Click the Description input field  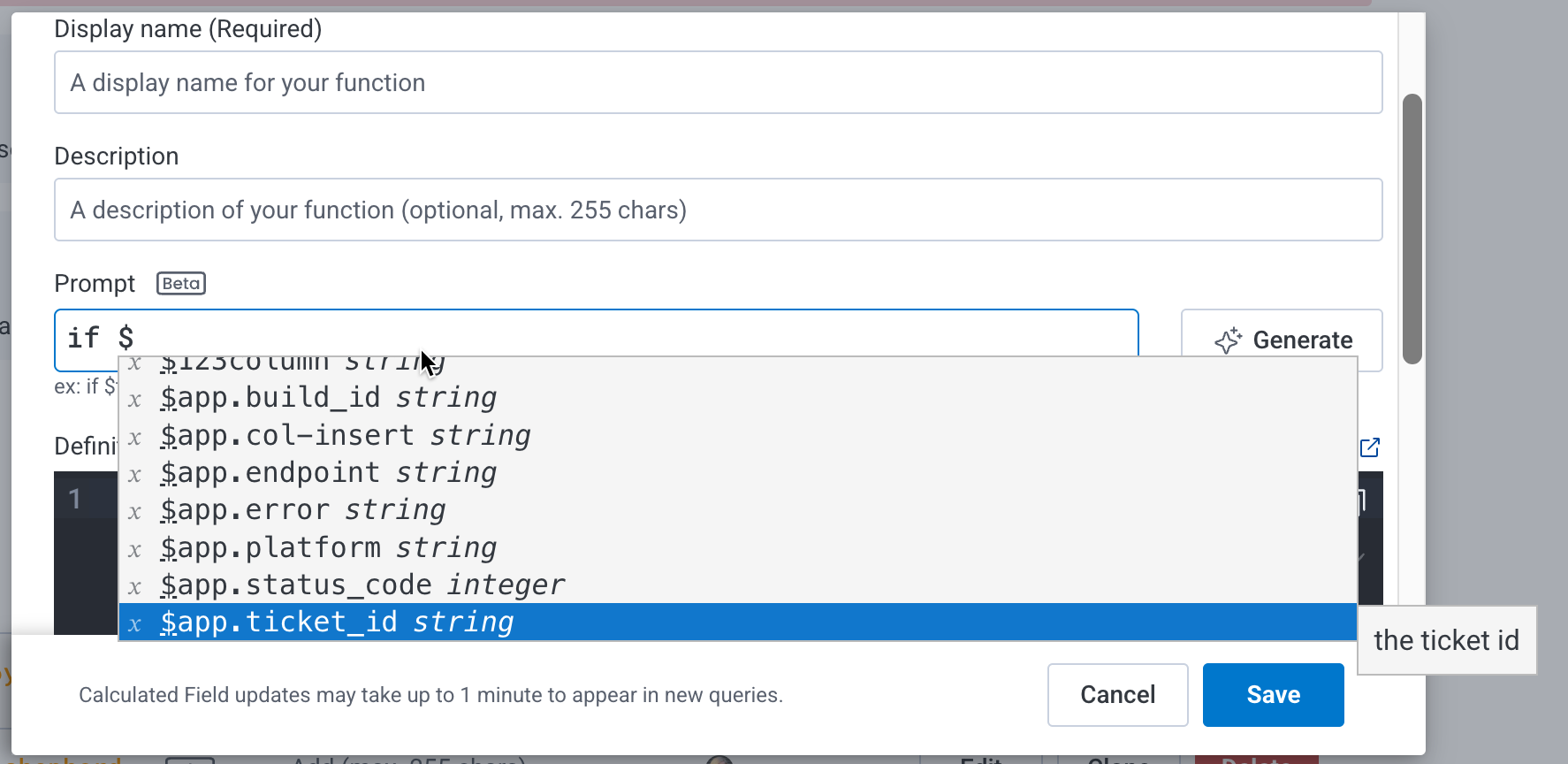(x=718, y=210)
